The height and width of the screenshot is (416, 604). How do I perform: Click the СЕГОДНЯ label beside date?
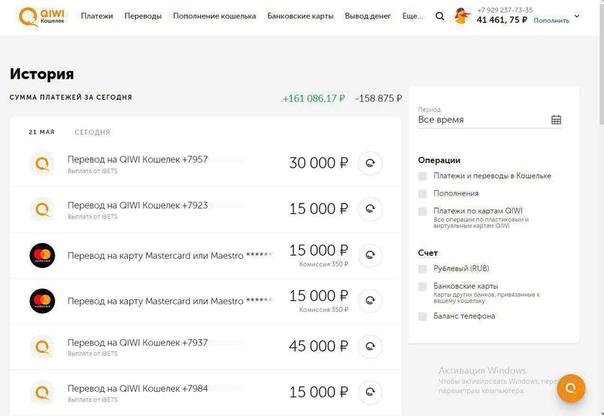click(92, 133)
